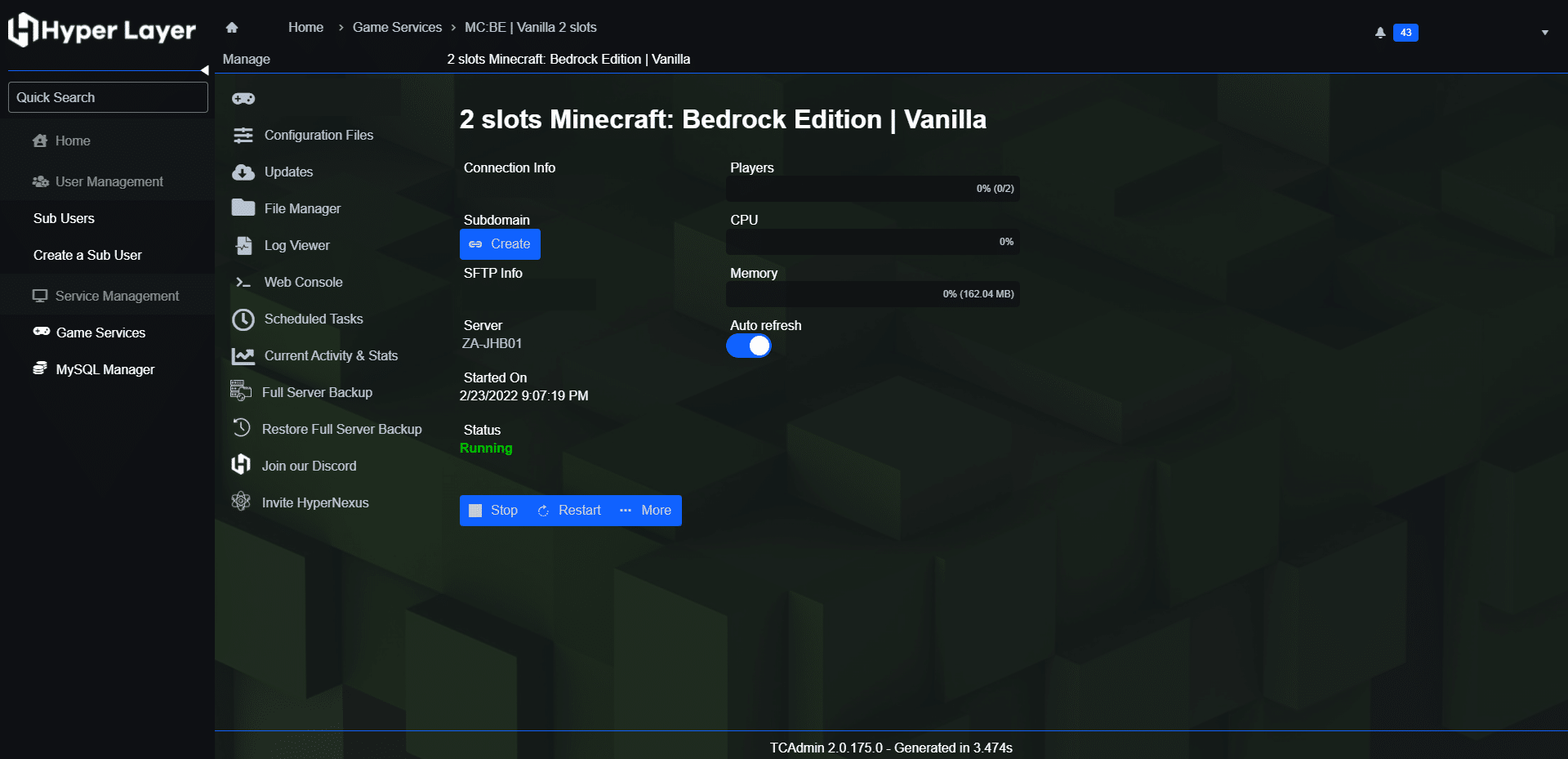Click the Current Activity & Stats chart icon
The height and width of the screenshot is (759, 1568).
[243, 356]
